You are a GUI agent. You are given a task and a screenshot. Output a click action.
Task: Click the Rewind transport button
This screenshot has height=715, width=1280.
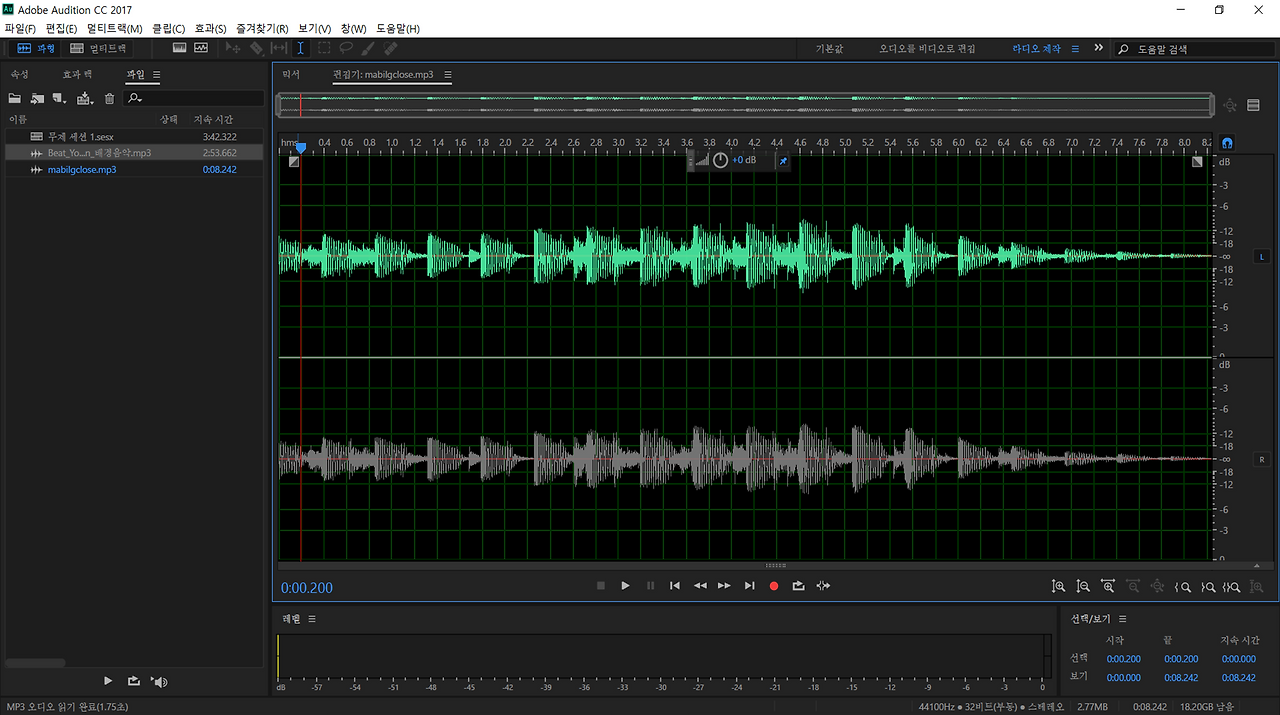pos(700,586)
